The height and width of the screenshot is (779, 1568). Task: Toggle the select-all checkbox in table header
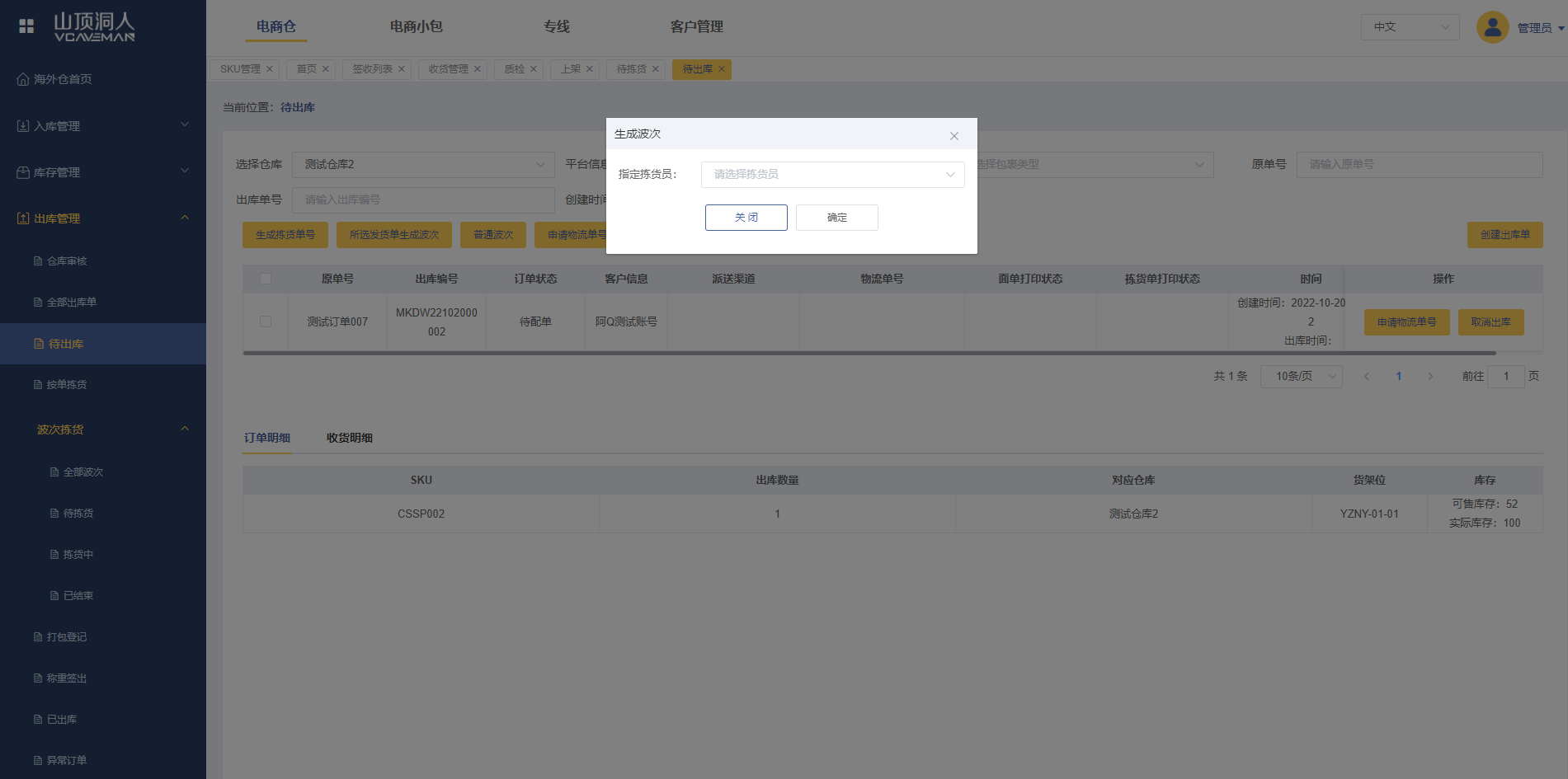[x=266, y=279]
